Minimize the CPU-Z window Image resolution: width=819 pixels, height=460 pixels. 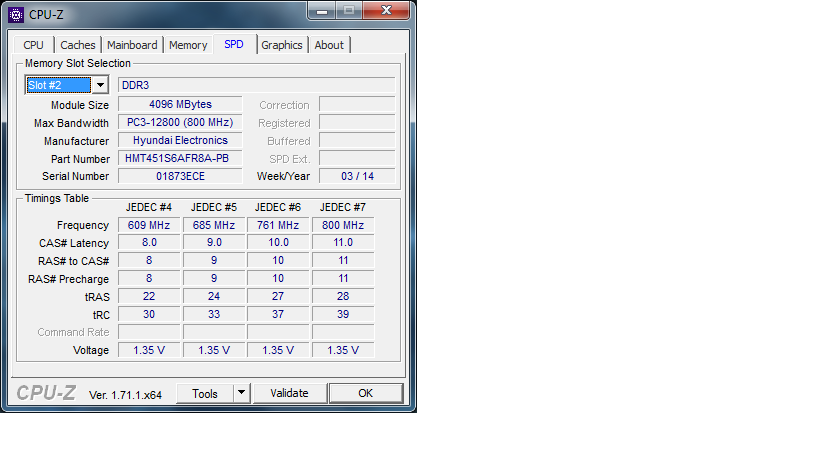coord(322,10)
